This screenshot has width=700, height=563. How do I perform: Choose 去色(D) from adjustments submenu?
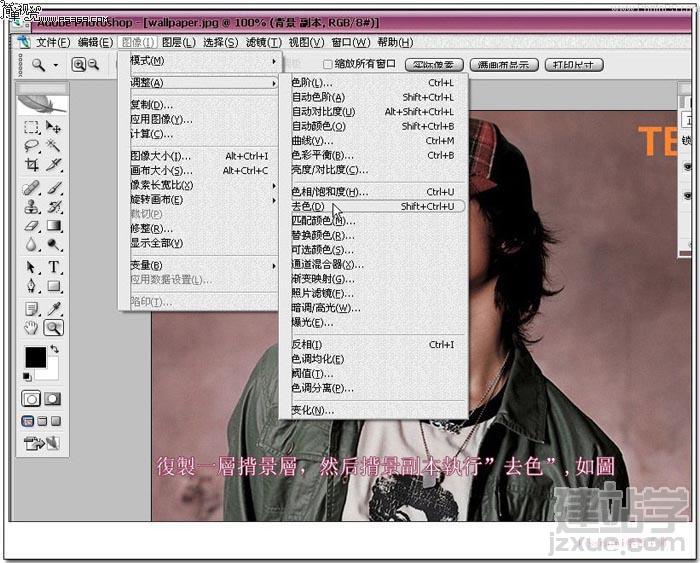[x=377, y=206]
